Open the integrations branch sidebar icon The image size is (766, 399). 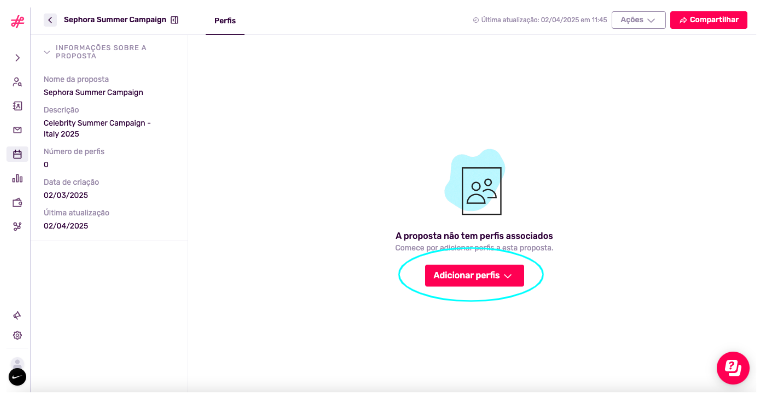coord(18,226)
